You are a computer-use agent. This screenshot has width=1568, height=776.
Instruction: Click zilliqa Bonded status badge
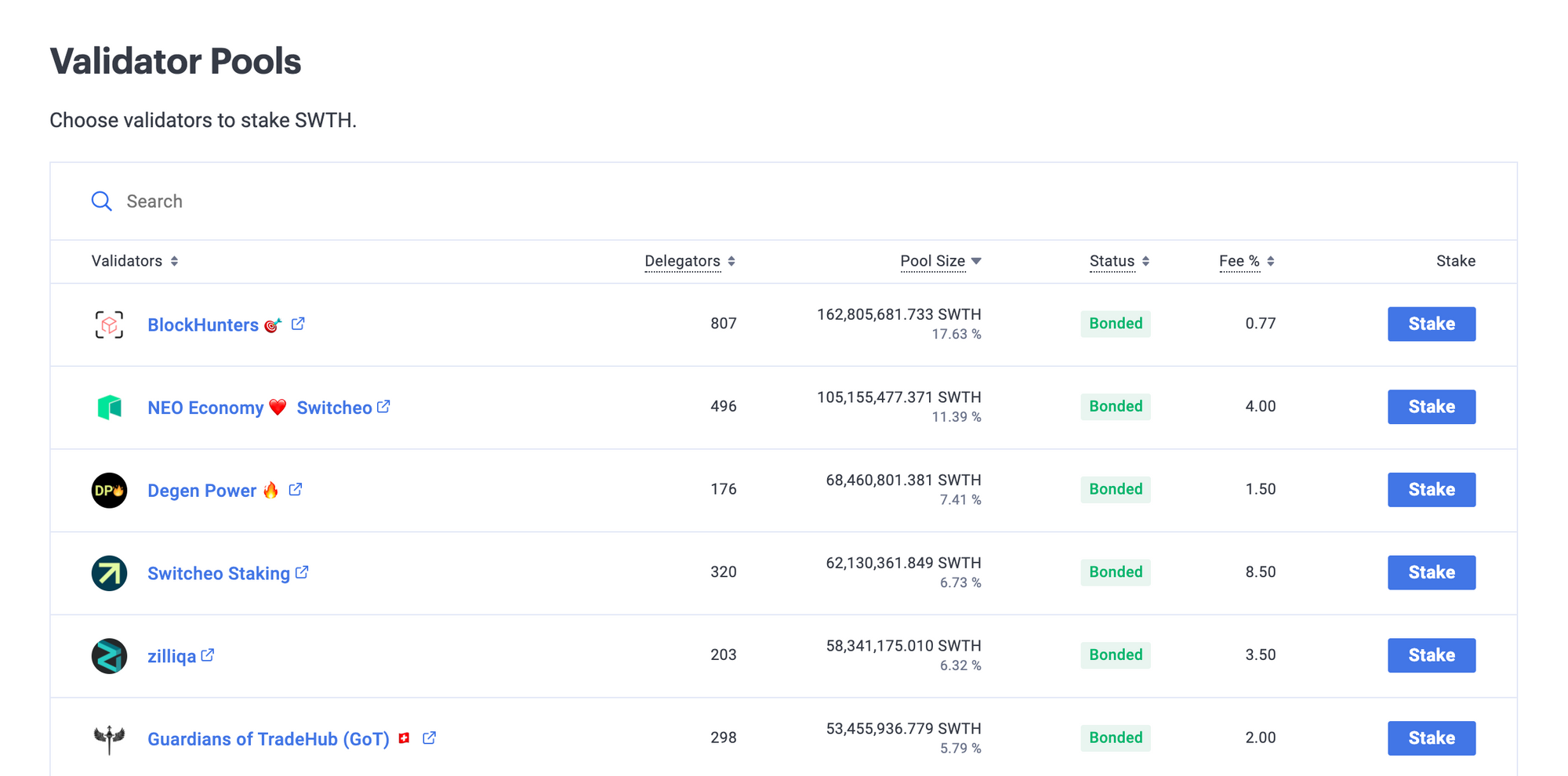(1116, 655)
